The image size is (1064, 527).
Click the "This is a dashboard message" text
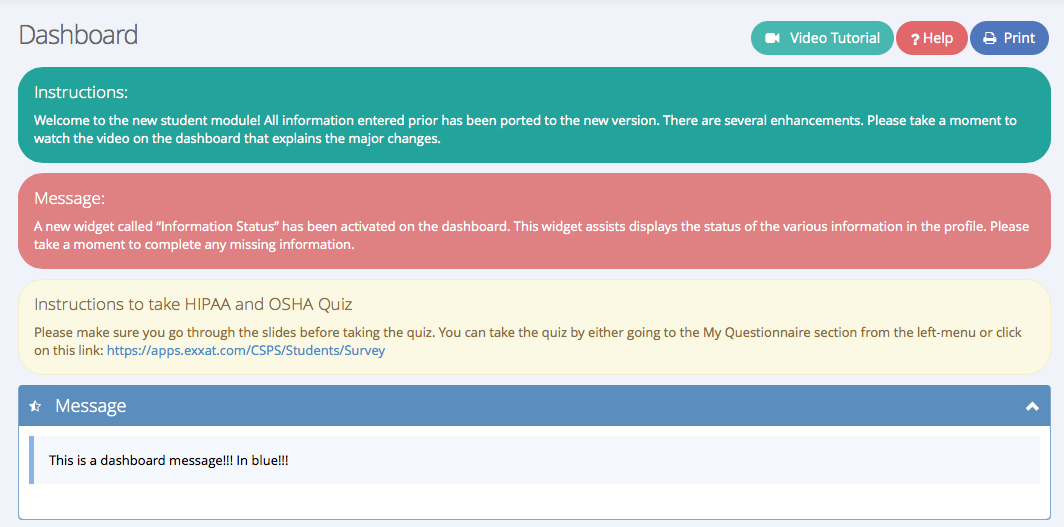click(168, 460)
